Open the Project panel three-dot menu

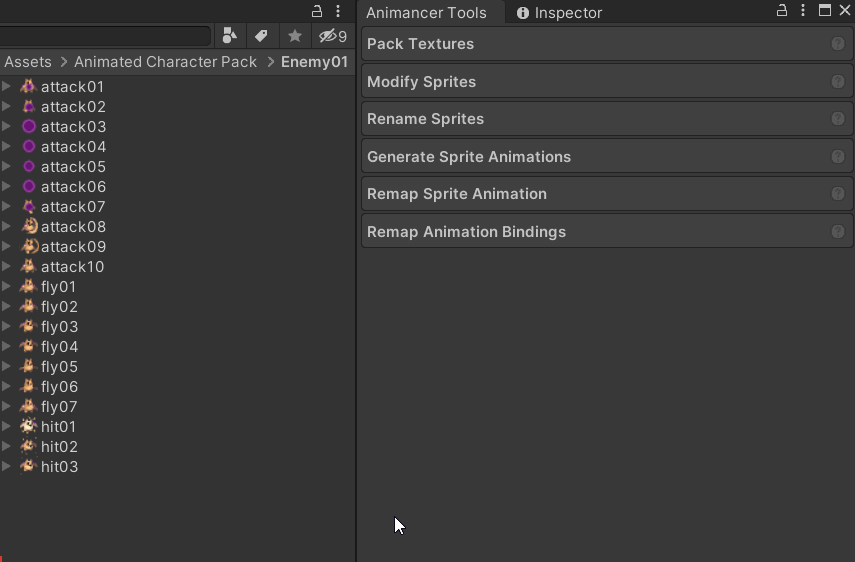[x=338, y=11]
